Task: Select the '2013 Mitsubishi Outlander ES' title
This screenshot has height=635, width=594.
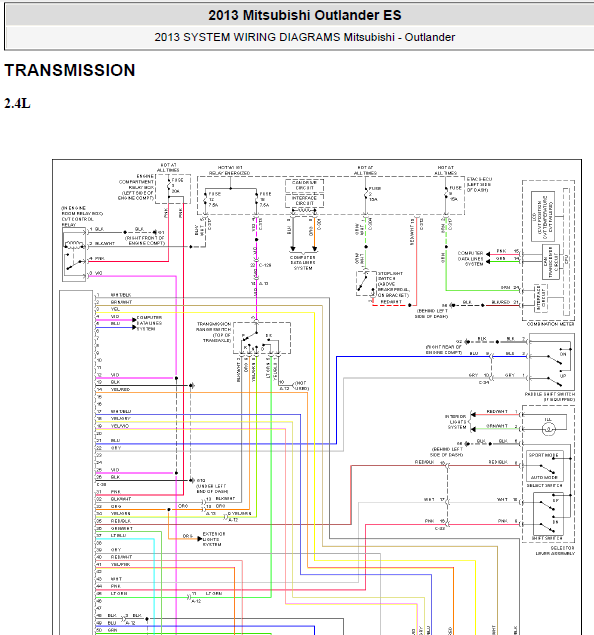Action: tap(304, 15)
